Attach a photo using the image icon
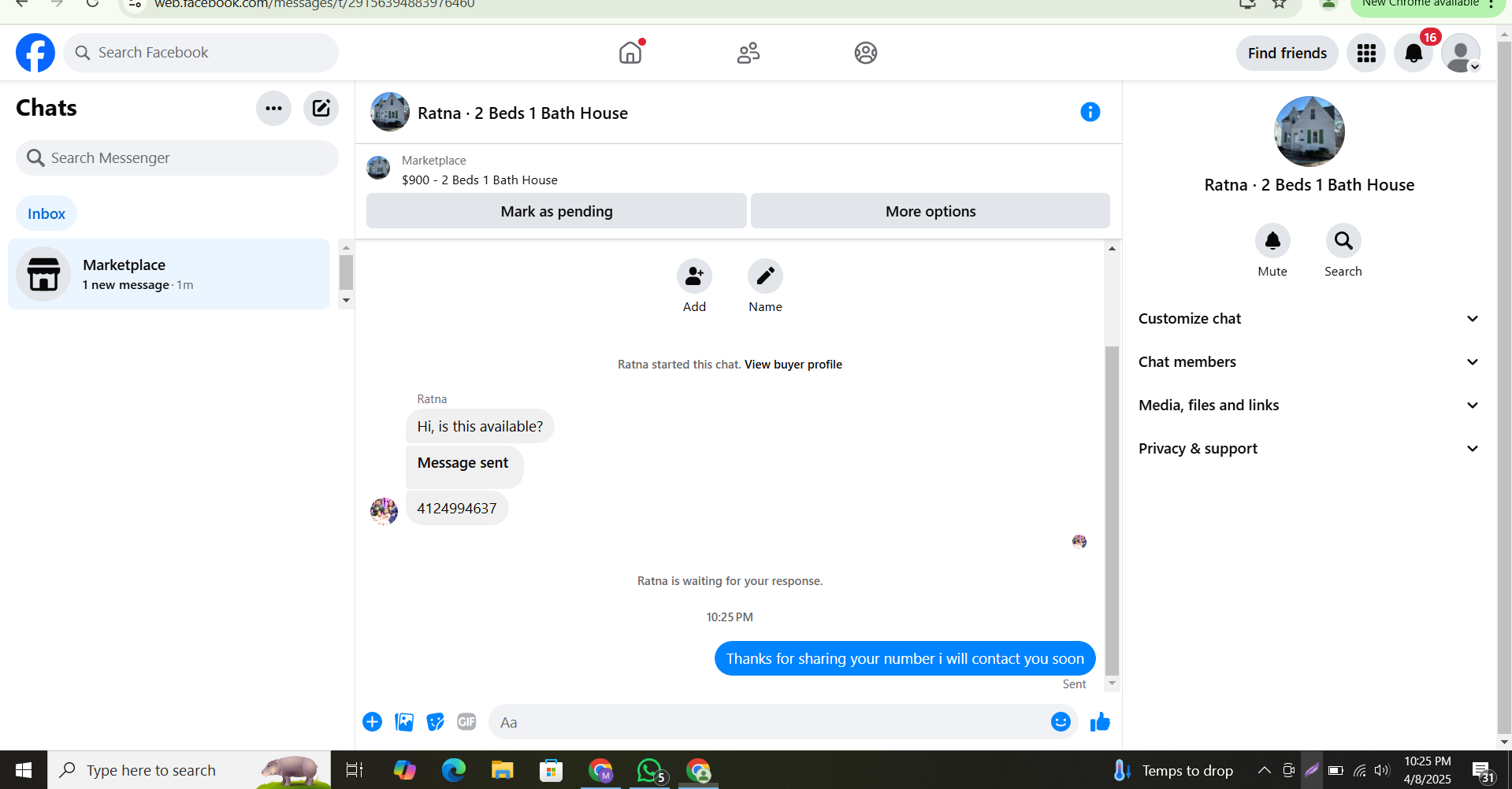Image resolution: width=1512 pixels, height=789 pixels. click(404, 722)
